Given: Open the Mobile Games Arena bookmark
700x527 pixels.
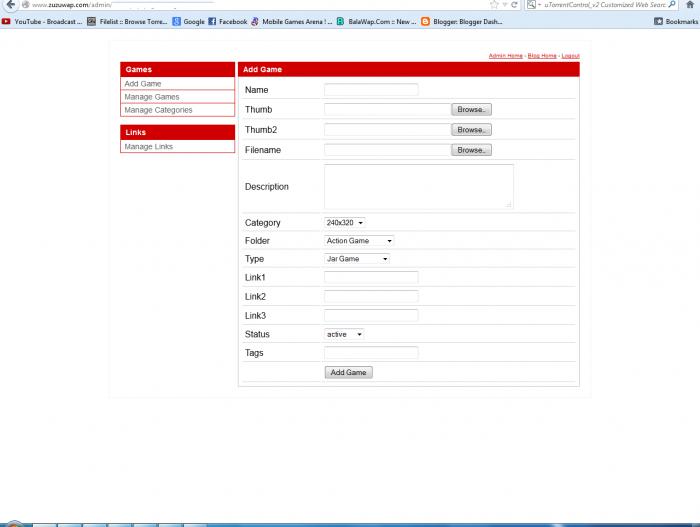Looking at the screenshot, I should tap(292, 21).
